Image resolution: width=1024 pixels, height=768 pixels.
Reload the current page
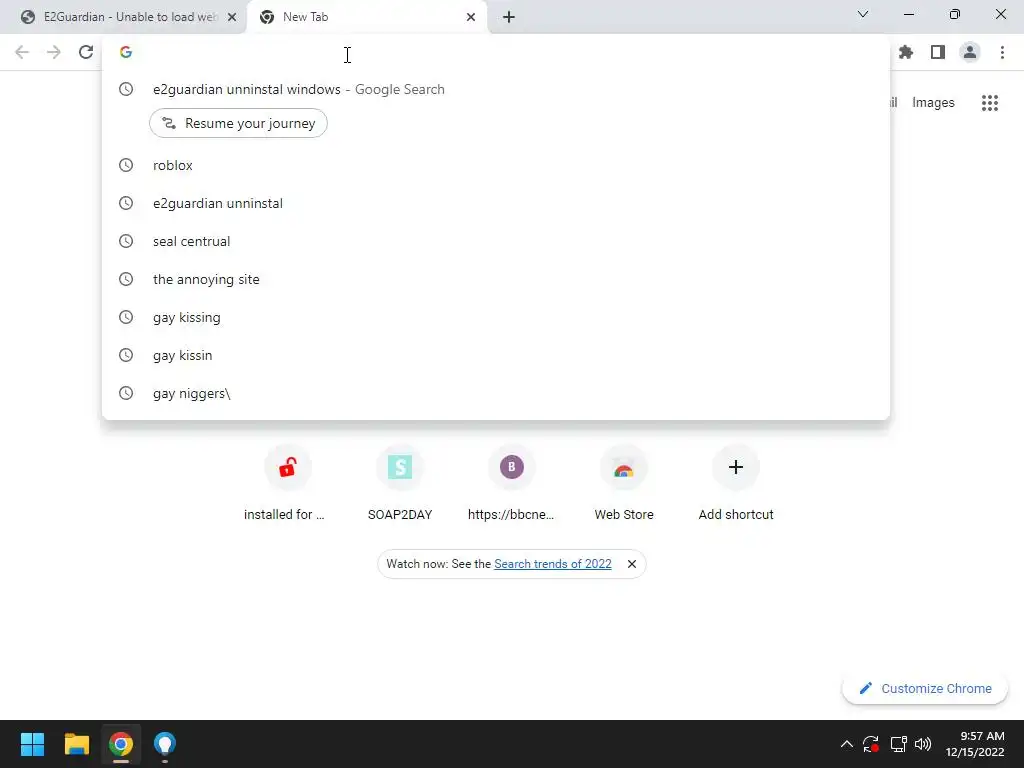click(86, 52)
